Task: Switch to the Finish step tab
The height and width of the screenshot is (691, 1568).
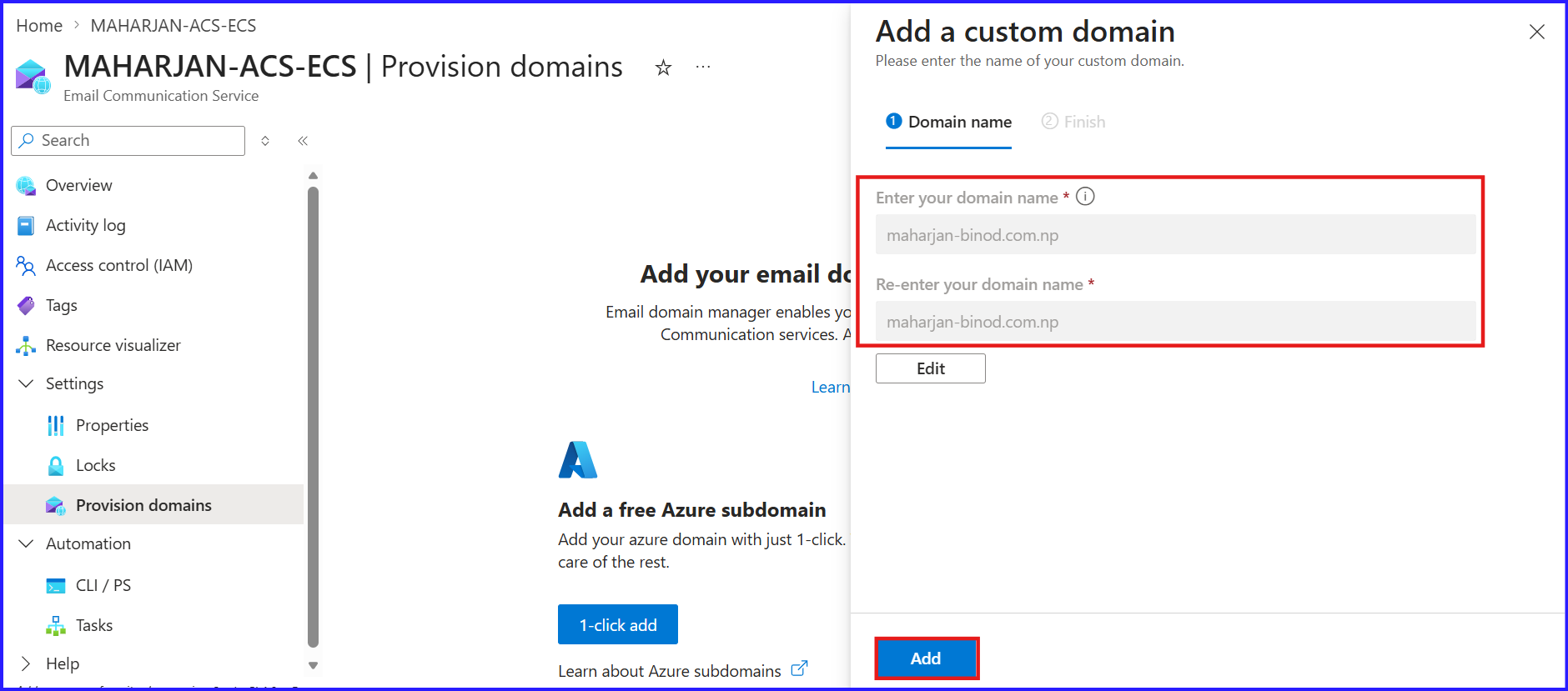Action: 1073,123
